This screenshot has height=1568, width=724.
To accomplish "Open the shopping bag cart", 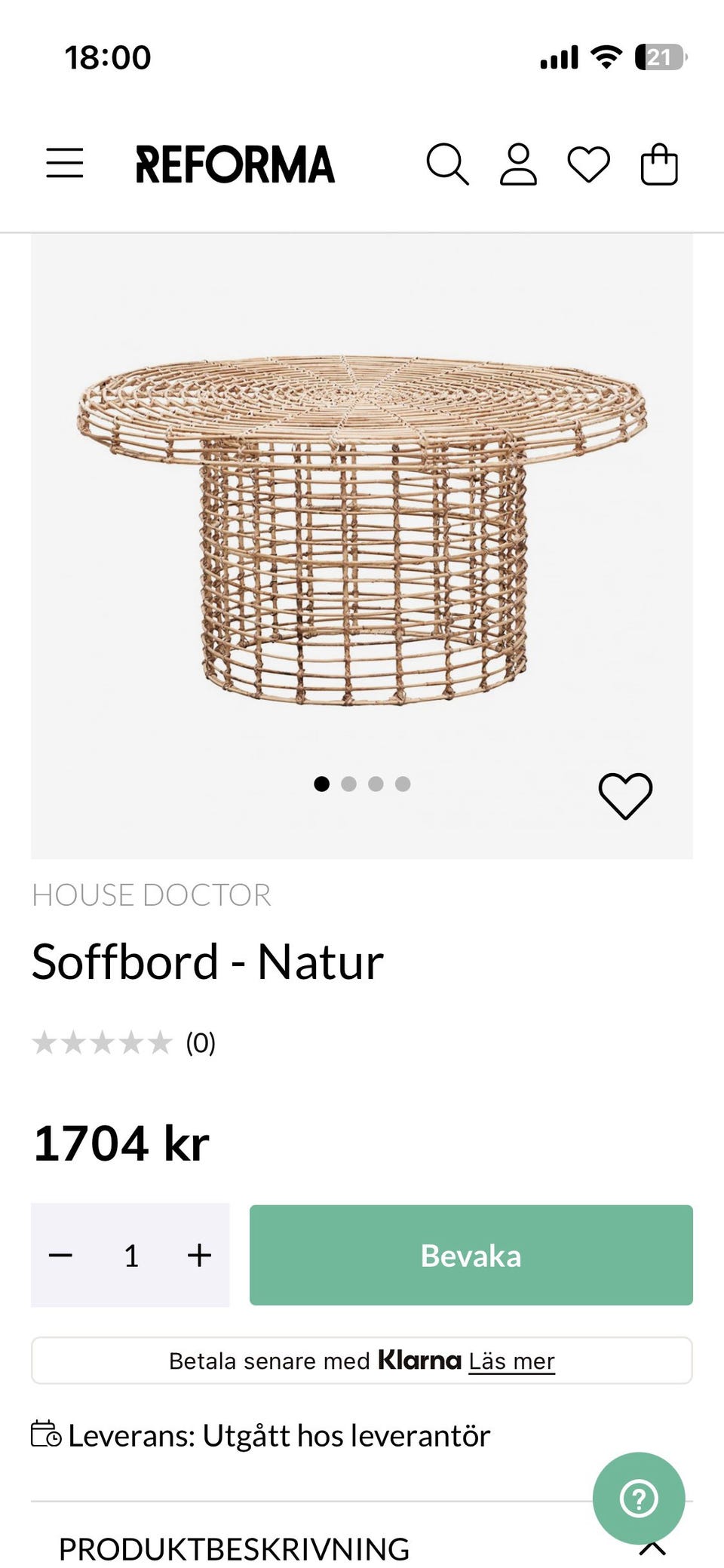I will pos(659,164).
